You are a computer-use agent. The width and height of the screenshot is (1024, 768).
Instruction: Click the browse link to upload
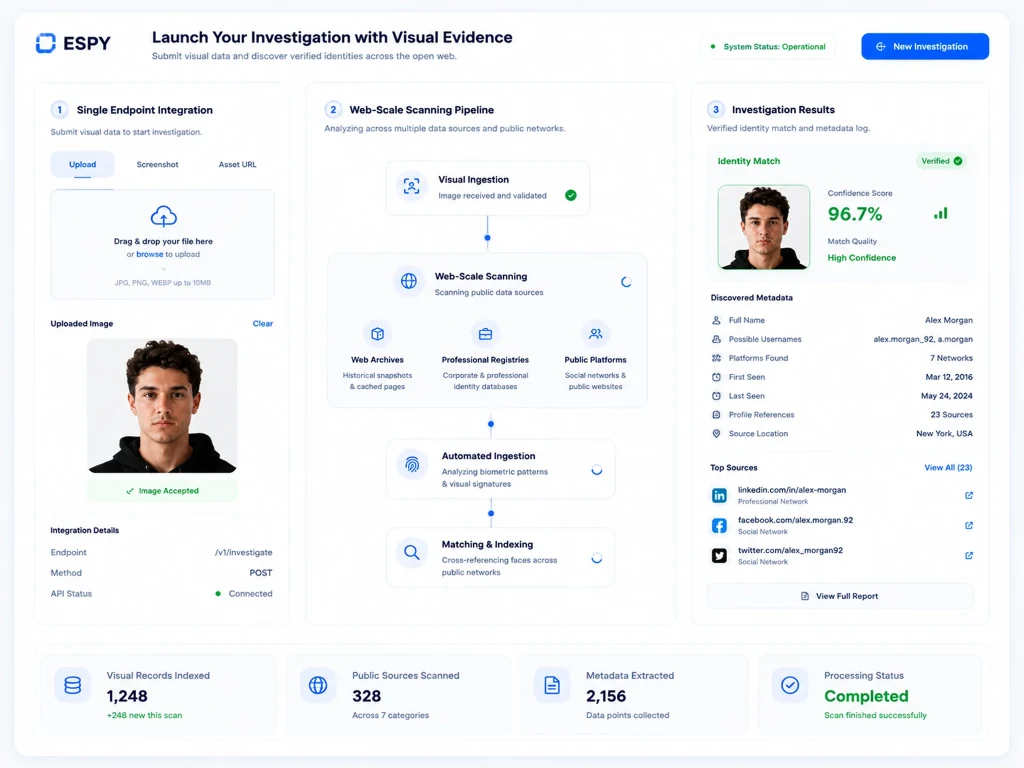tap(150, 254)
